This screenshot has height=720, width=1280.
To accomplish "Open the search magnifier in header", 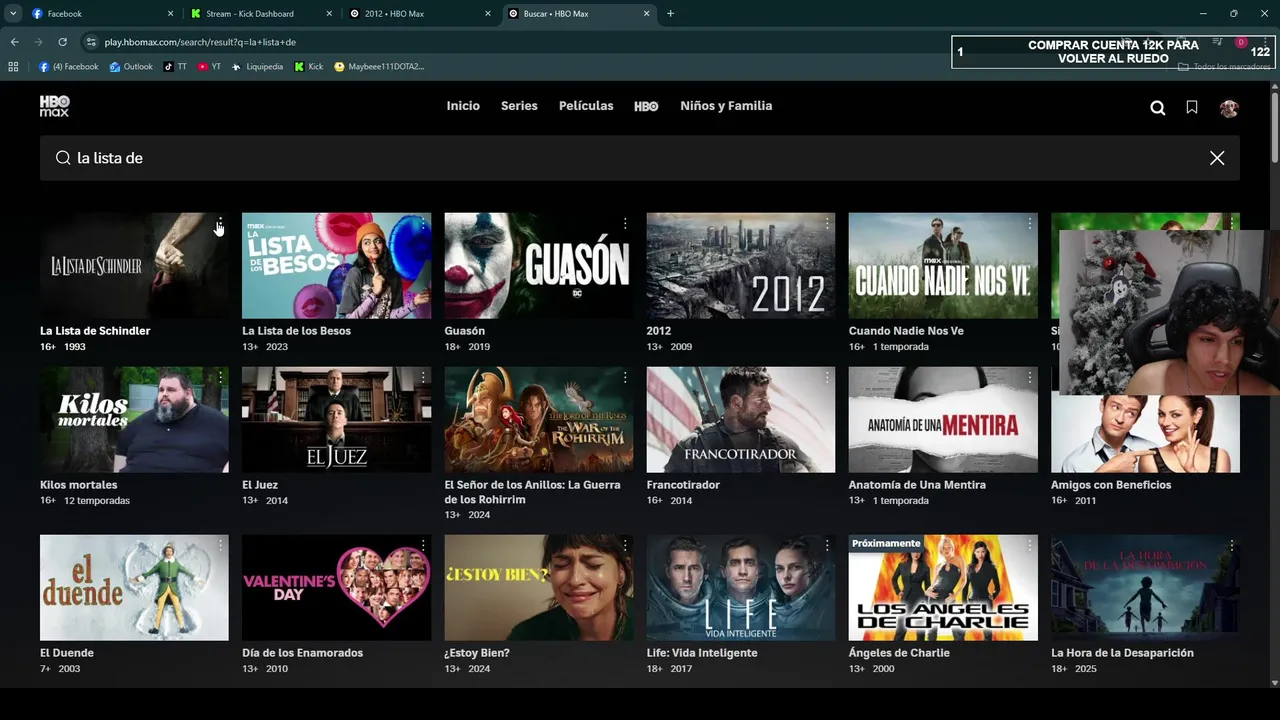I will tap(1158, 108).
